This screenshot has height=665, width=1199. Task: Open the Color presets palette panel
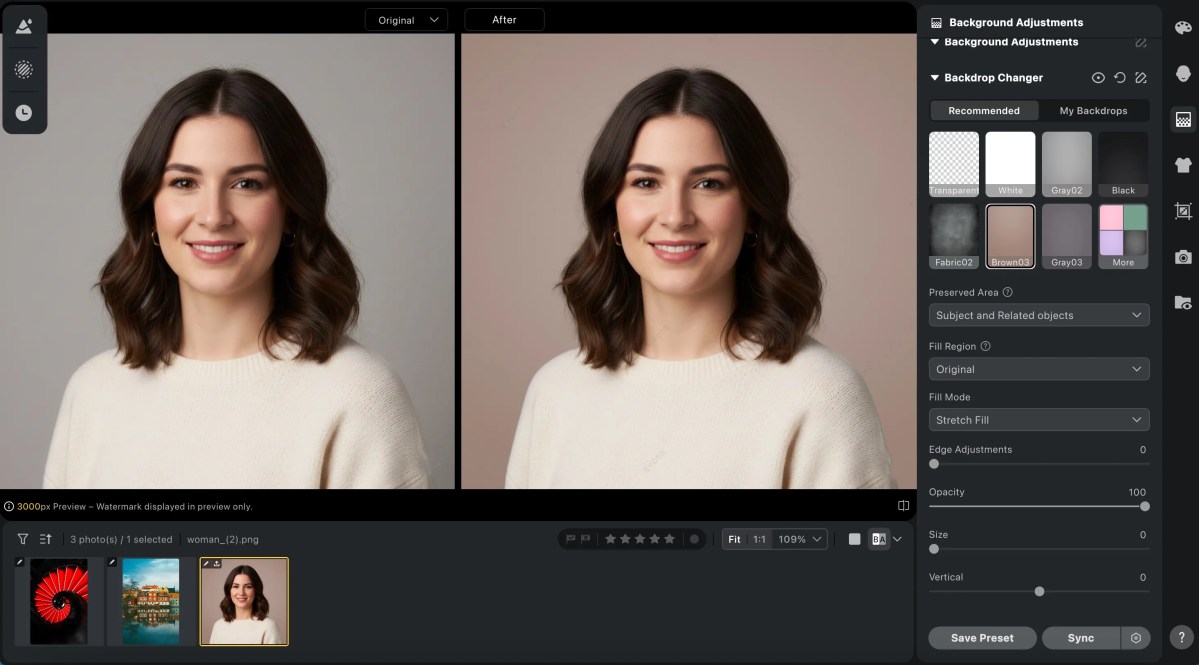pos(1183,30)
